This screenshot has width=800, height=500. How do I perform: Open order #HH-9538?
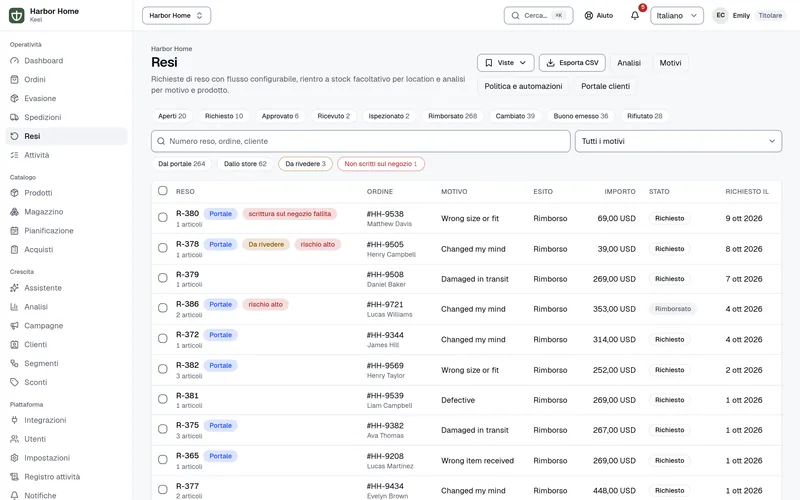(x=385, y=214)
